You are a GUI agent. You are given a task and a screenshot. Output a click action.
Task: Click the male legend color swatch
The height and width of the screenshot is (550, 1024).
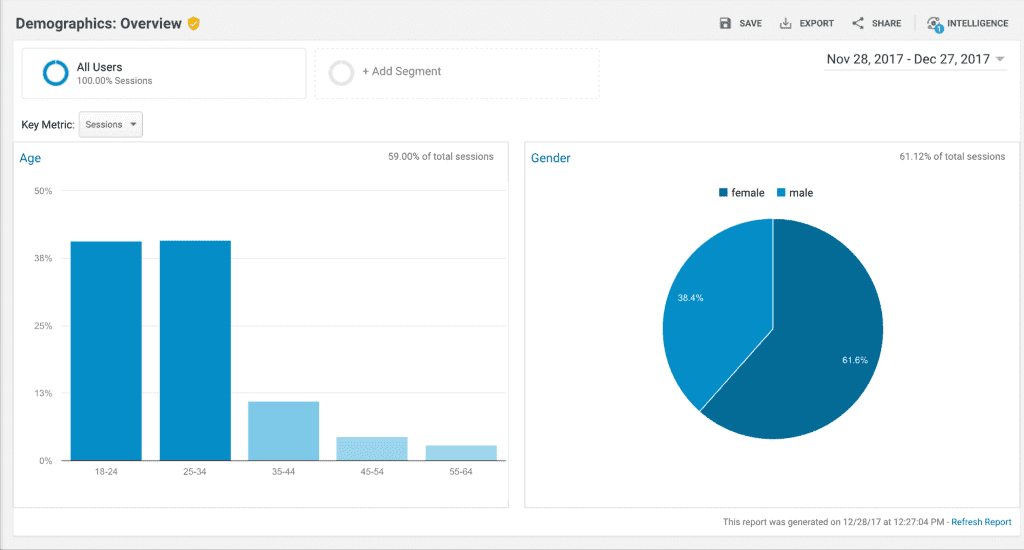pos(780,193)
